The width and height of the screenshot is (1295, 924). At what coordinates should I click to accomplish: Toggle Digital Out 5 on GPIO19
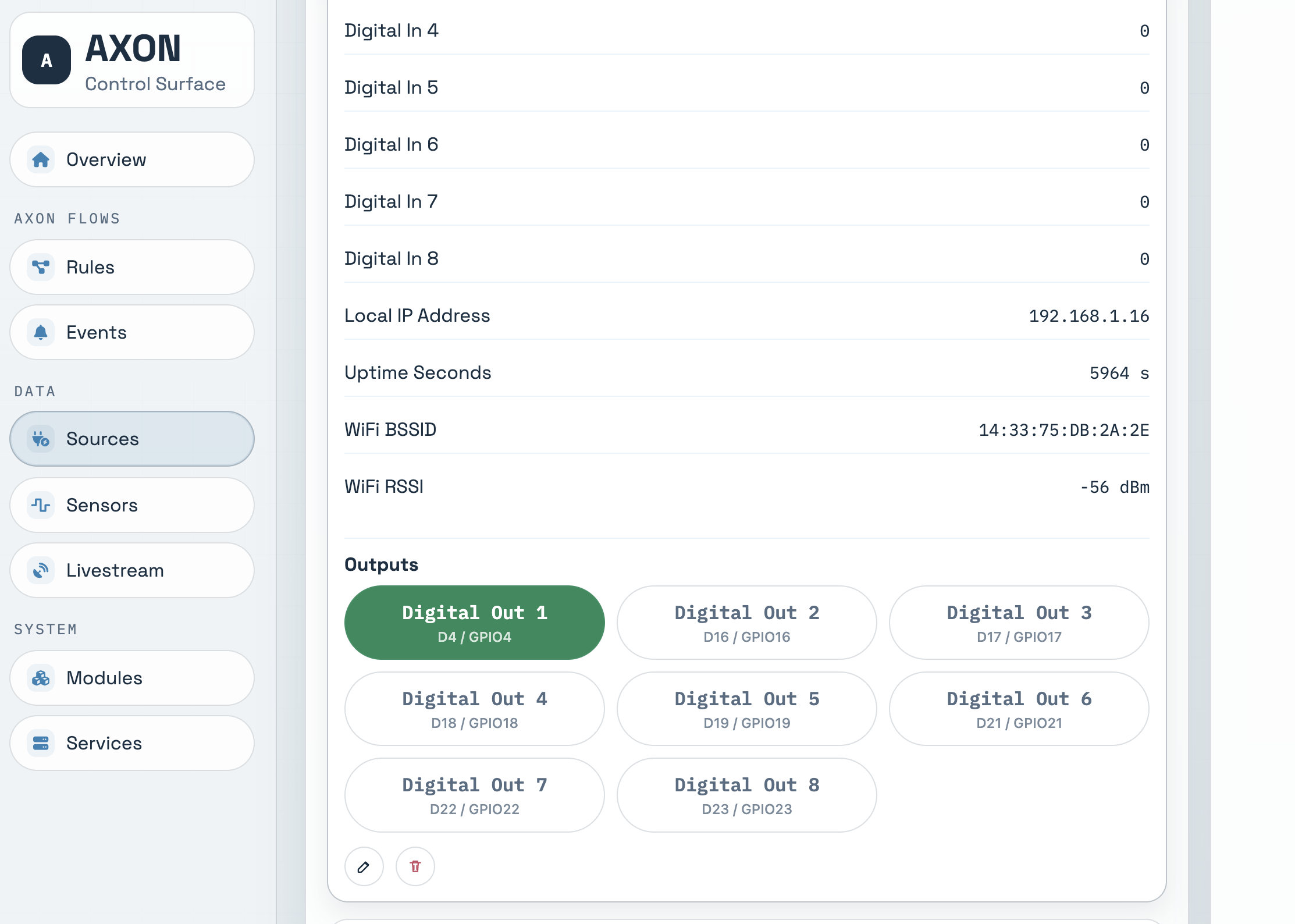click(747, 709)
